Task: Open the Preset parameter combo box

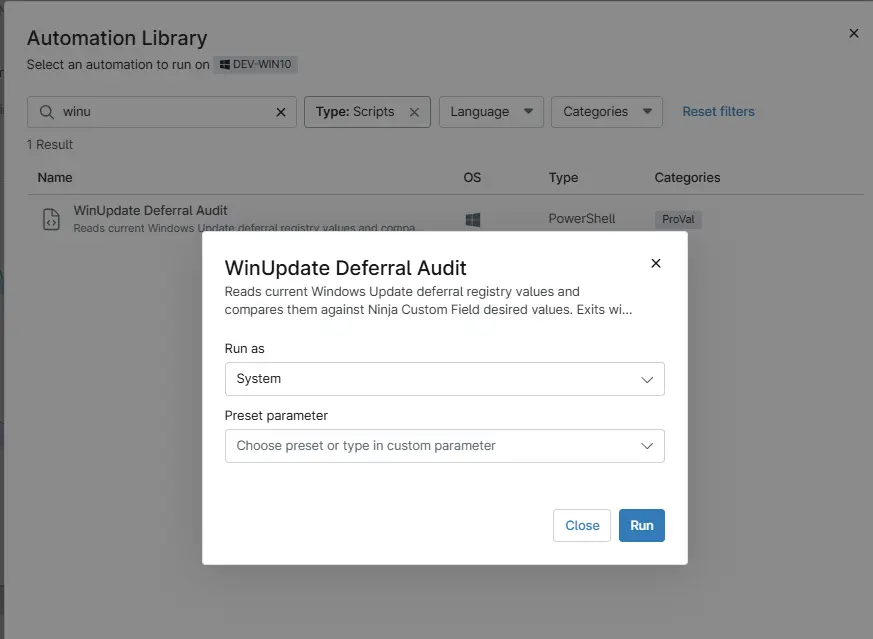Action: (444, 446)
